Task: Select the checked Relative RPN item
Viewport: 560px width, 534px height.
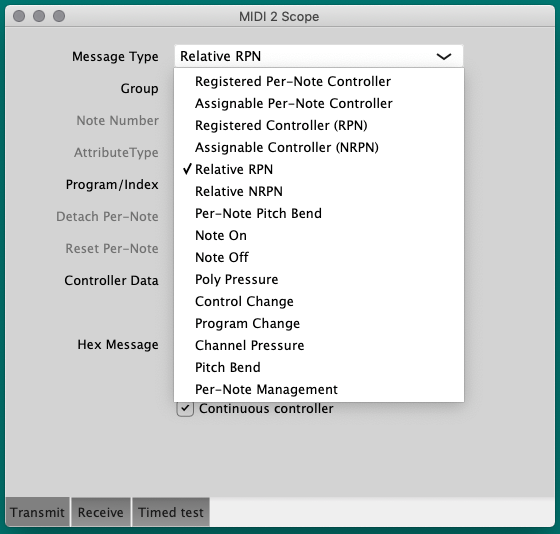Action: [x=319, y=169]
